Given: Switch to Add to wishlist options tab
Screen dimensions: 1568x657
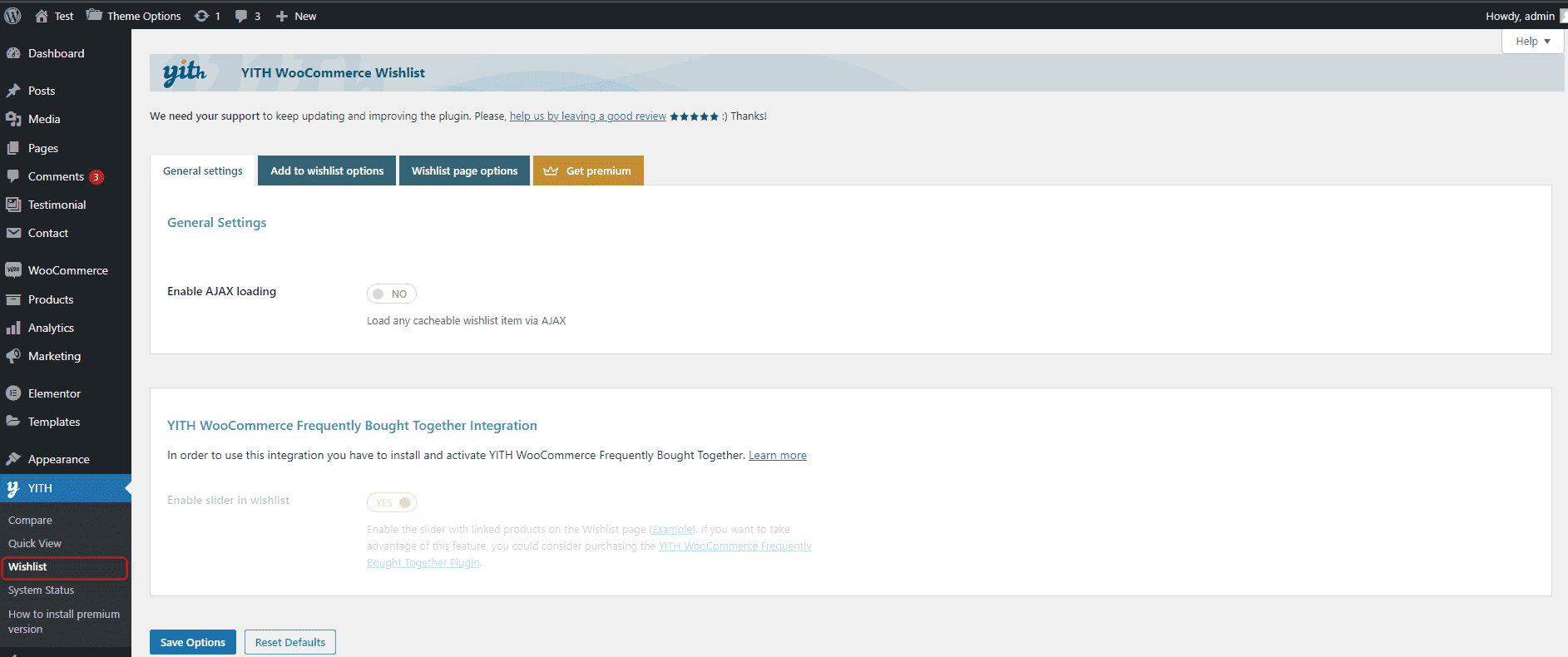Looking at the screenshot, I should pos(327,170).
